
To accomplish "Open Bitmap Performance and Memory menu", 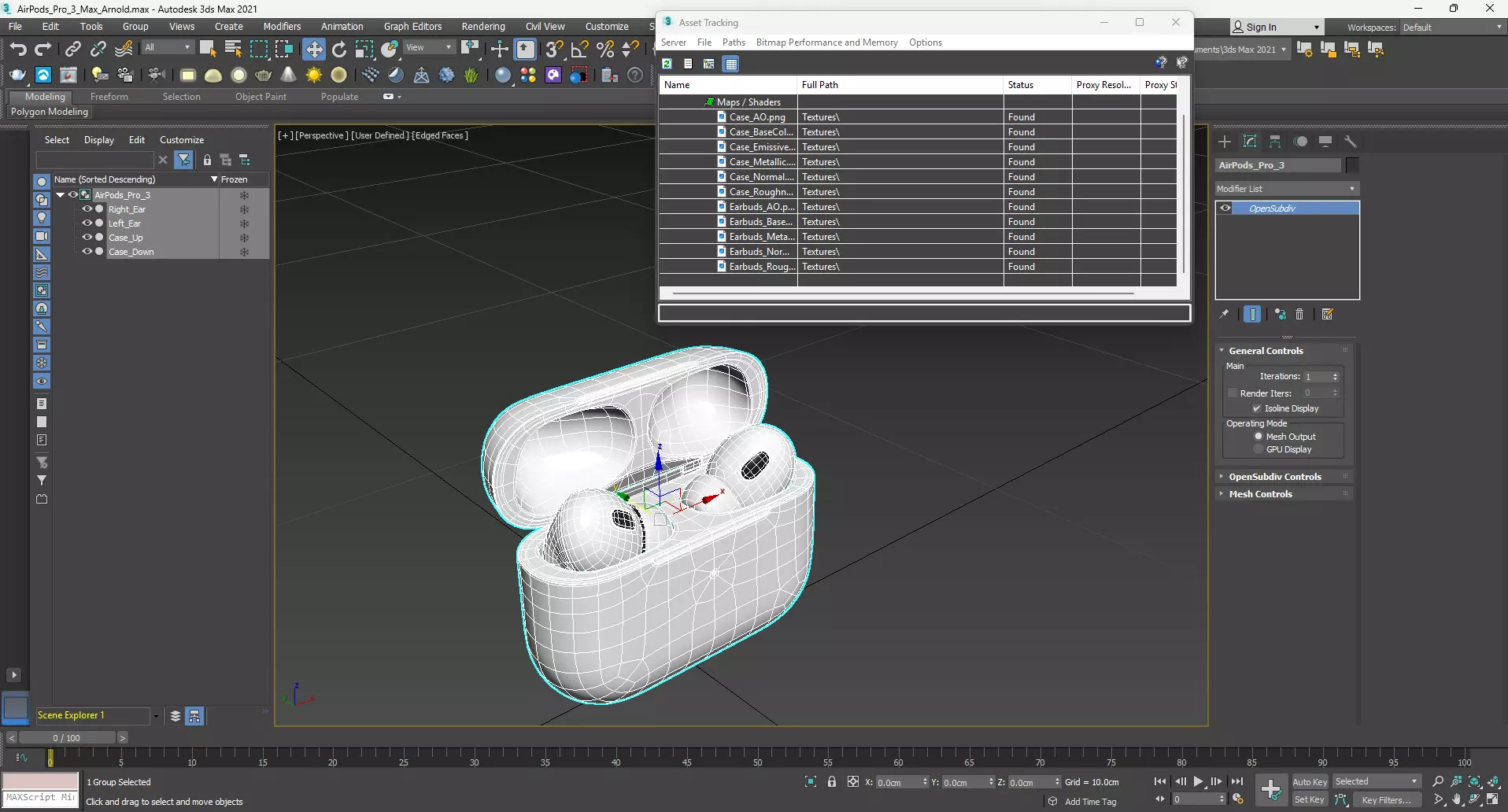I will (826, 42).
